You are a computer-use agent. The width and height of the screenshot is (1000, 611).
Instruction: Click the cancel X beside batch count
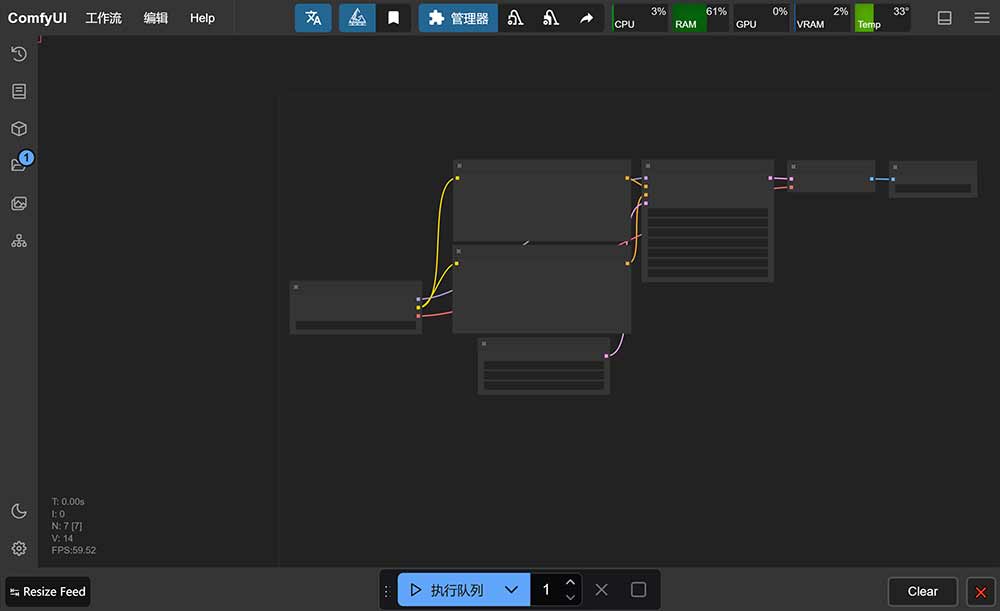[601, 590]
